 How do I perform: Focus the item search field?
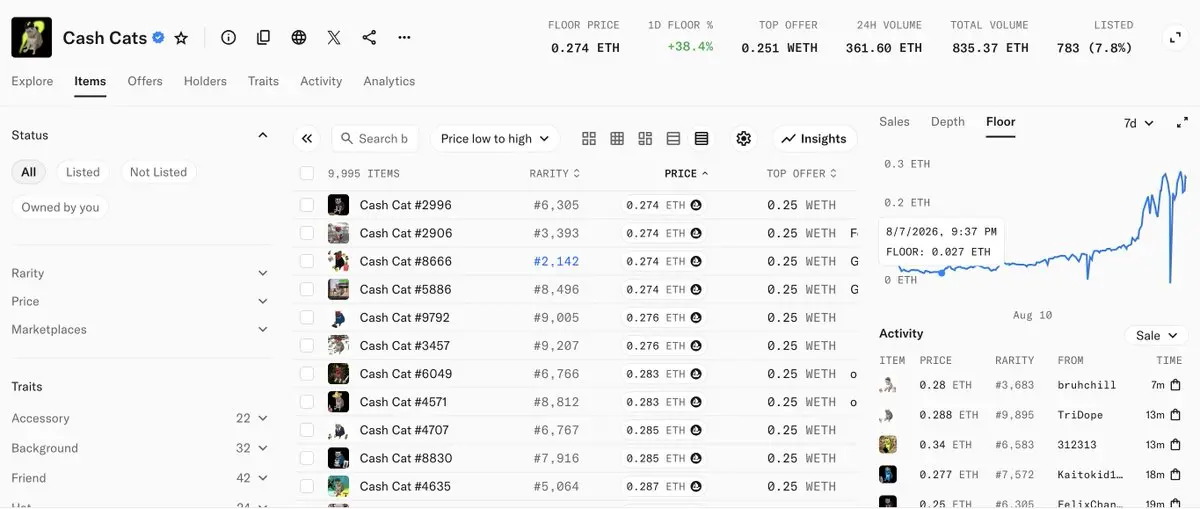coord(375,139)
